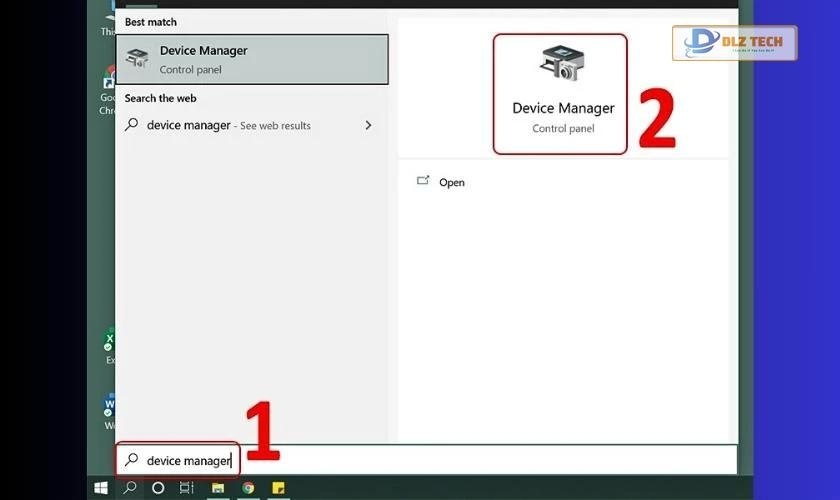Click the taskbar search magnifier icon
This screenshot has height=500, width=840.
click(x=129, y=488)
